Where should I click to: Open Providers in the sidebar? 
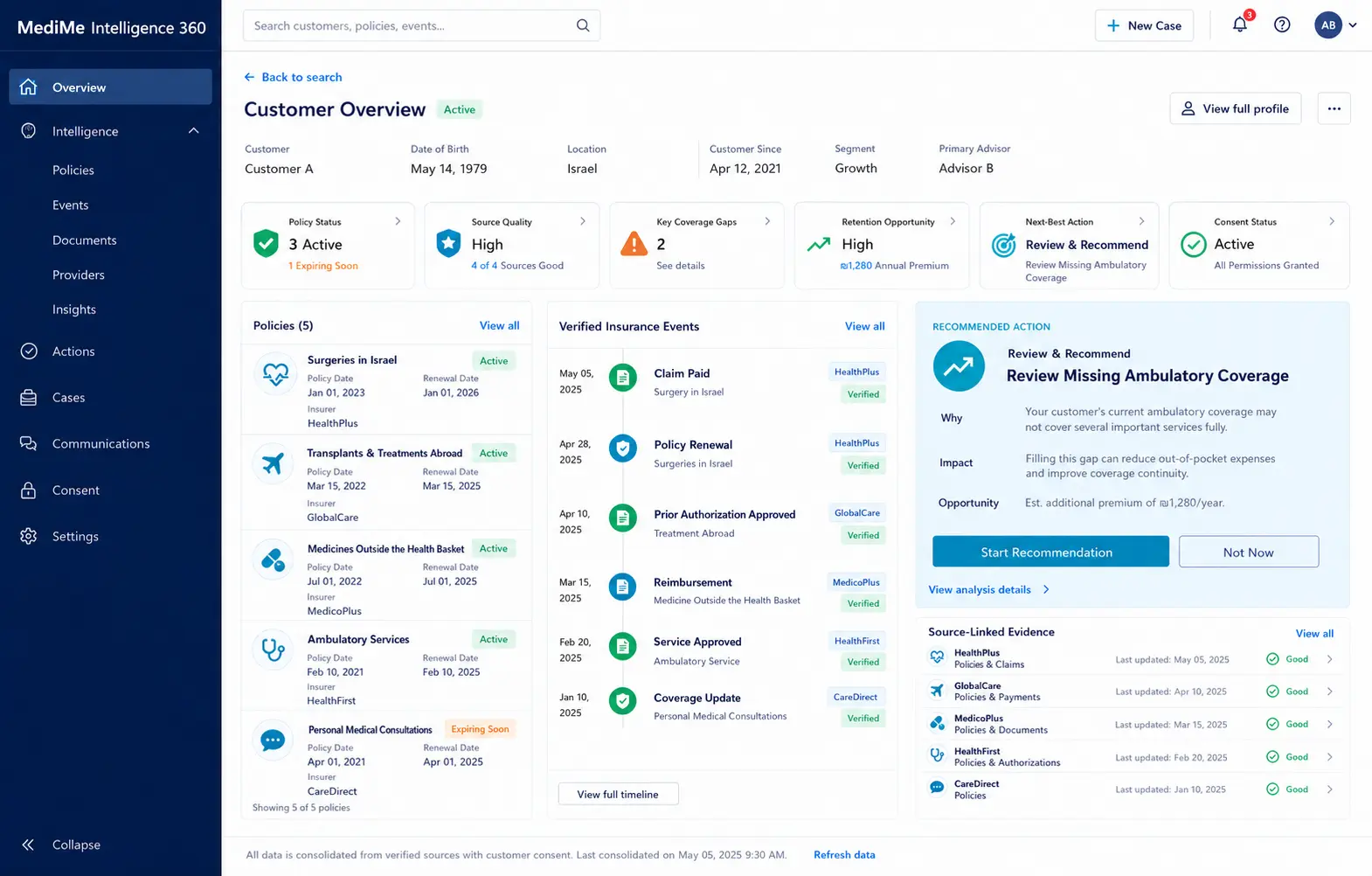click(x=79, y=275)
